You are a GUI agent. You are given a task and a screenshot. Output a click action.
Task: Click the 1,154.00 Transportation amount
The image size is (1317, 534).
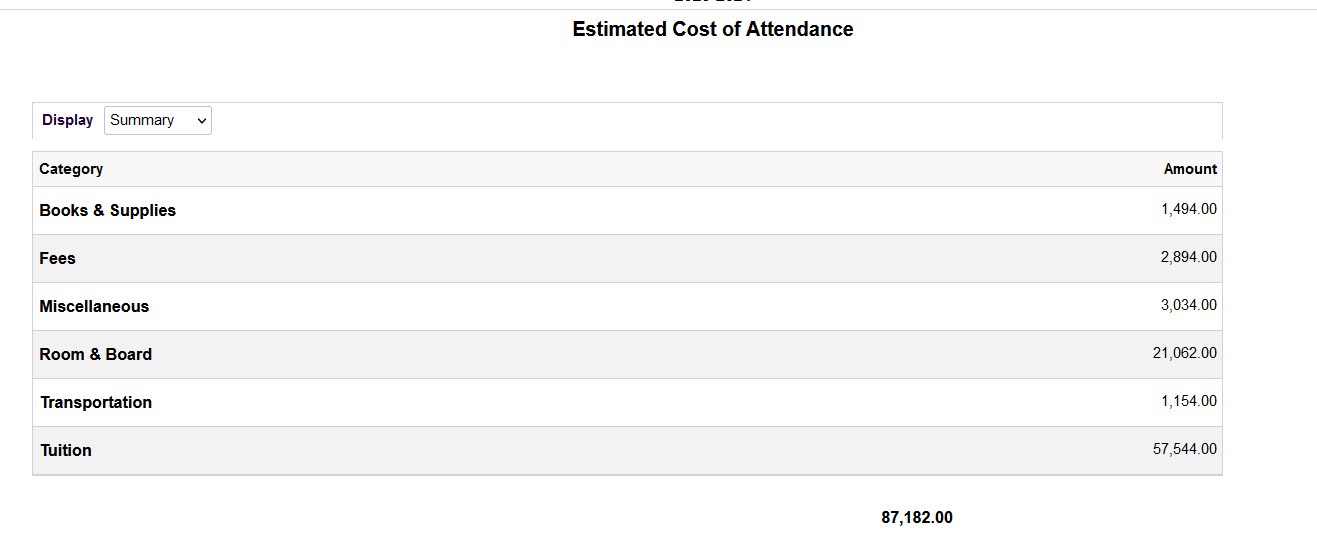pyautogui.click(x=1188, y=401)
